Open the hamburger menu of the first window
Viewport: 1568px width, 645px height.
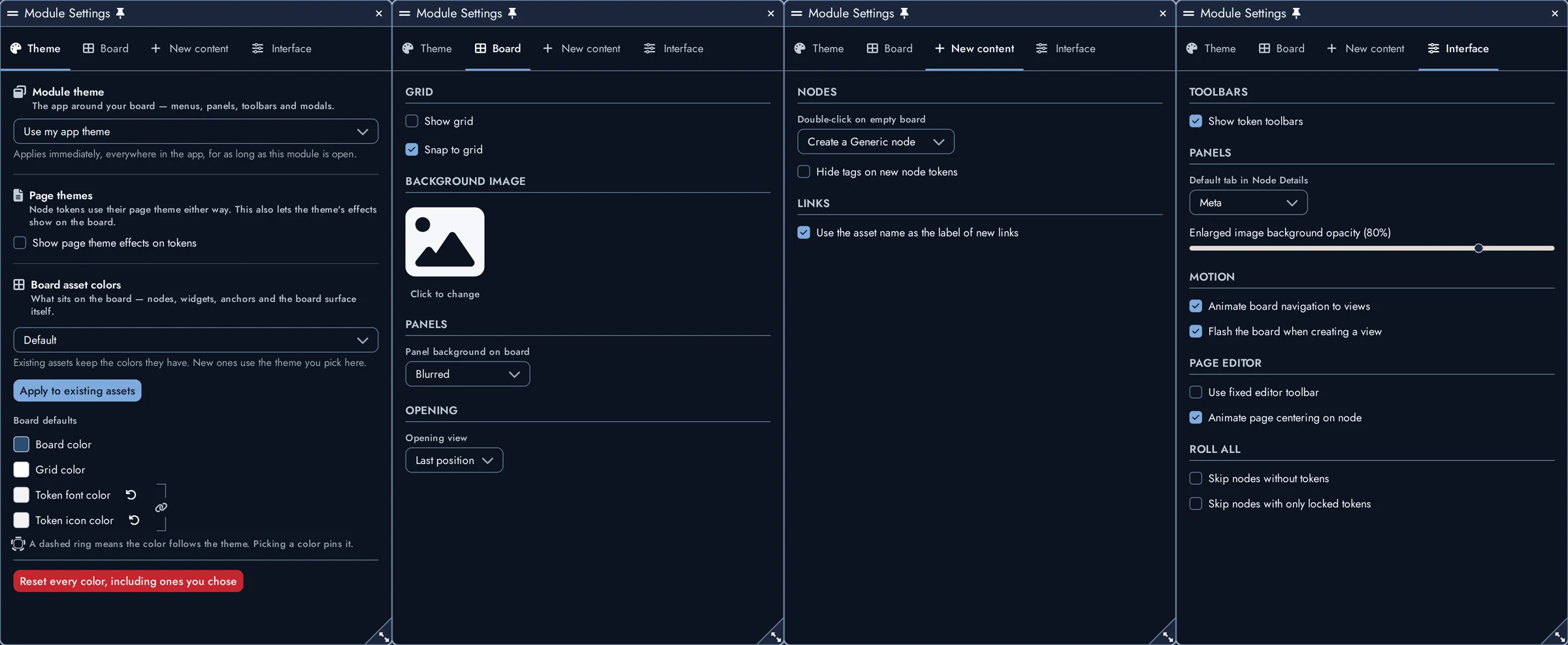(x=12, y=13)
